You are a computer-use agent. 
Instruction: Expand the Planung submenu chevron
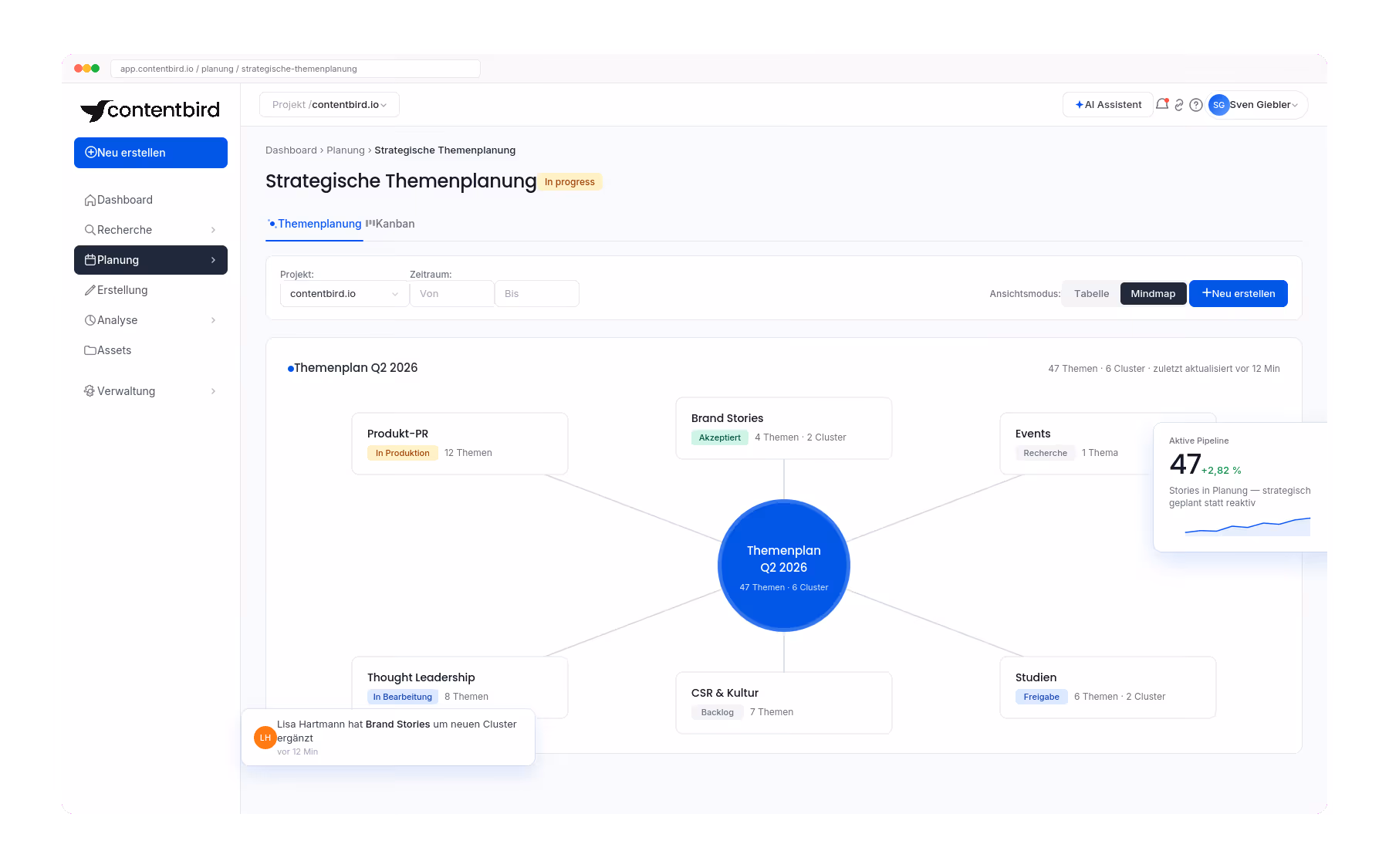click(213, 260)
